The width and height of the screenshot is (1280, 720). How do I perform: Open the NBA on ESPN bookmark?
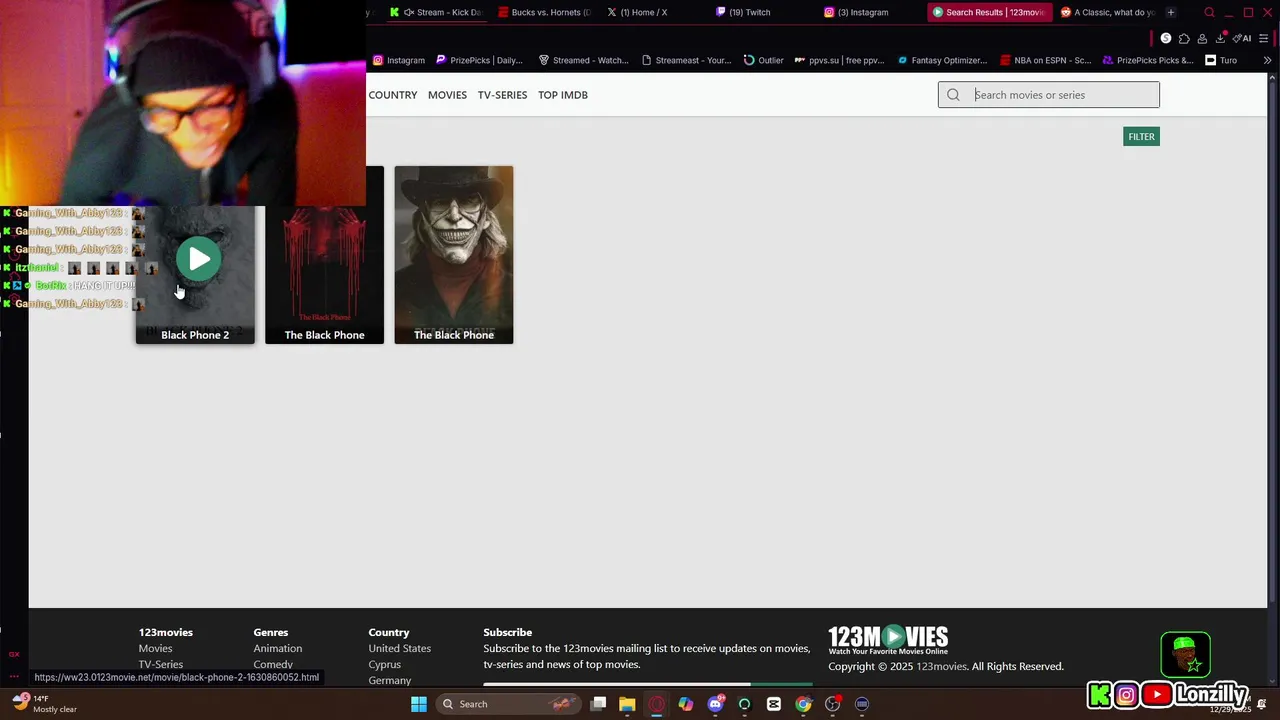1046,60
